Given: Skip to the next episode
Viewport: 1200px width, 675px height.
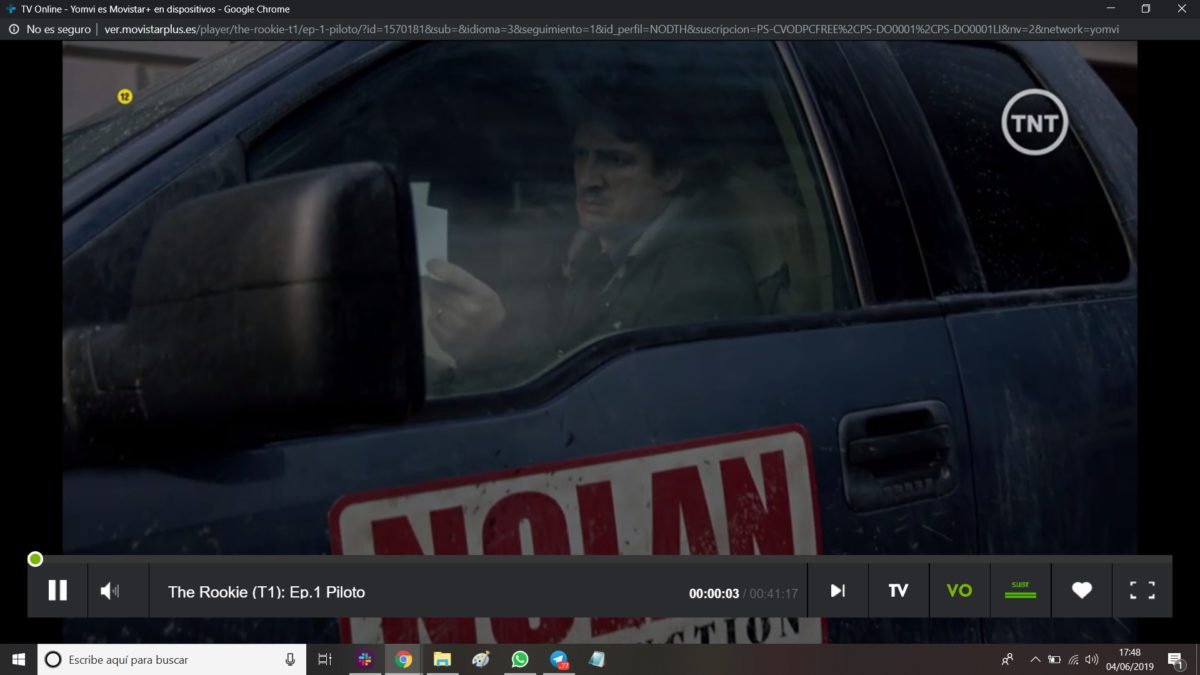Looking at the screenshot, I should (837, 591).
